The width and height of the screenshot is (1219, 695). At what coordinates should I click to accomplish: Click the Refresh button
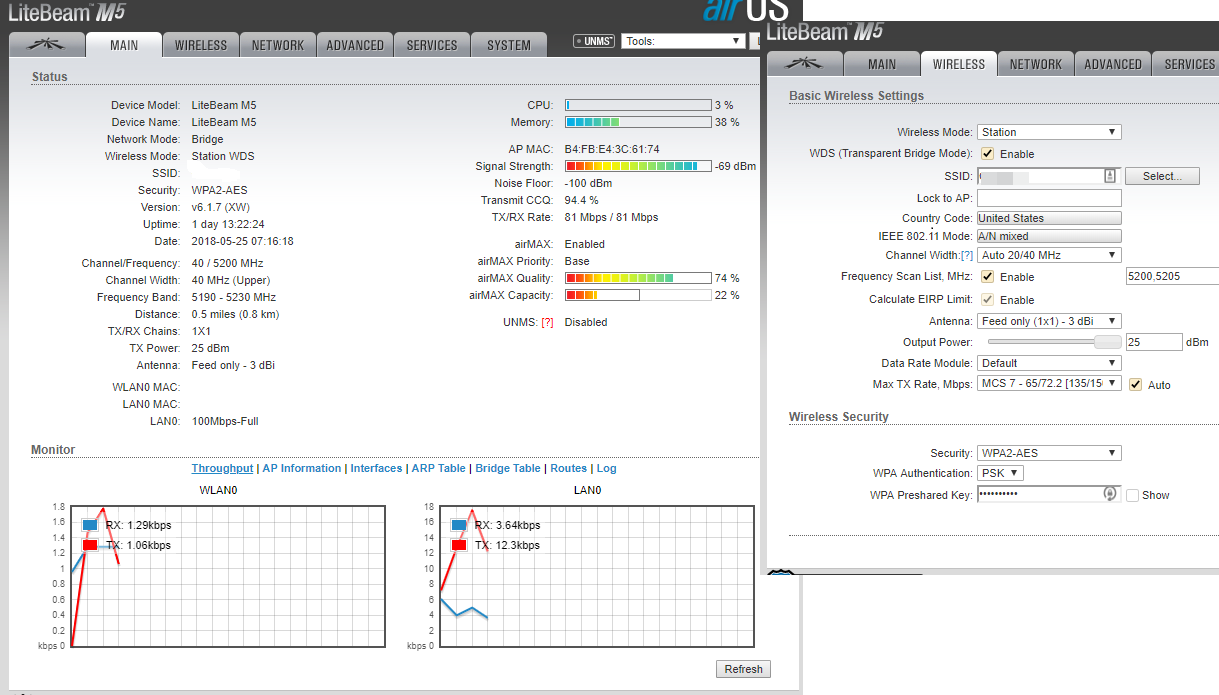click(743, 669)
